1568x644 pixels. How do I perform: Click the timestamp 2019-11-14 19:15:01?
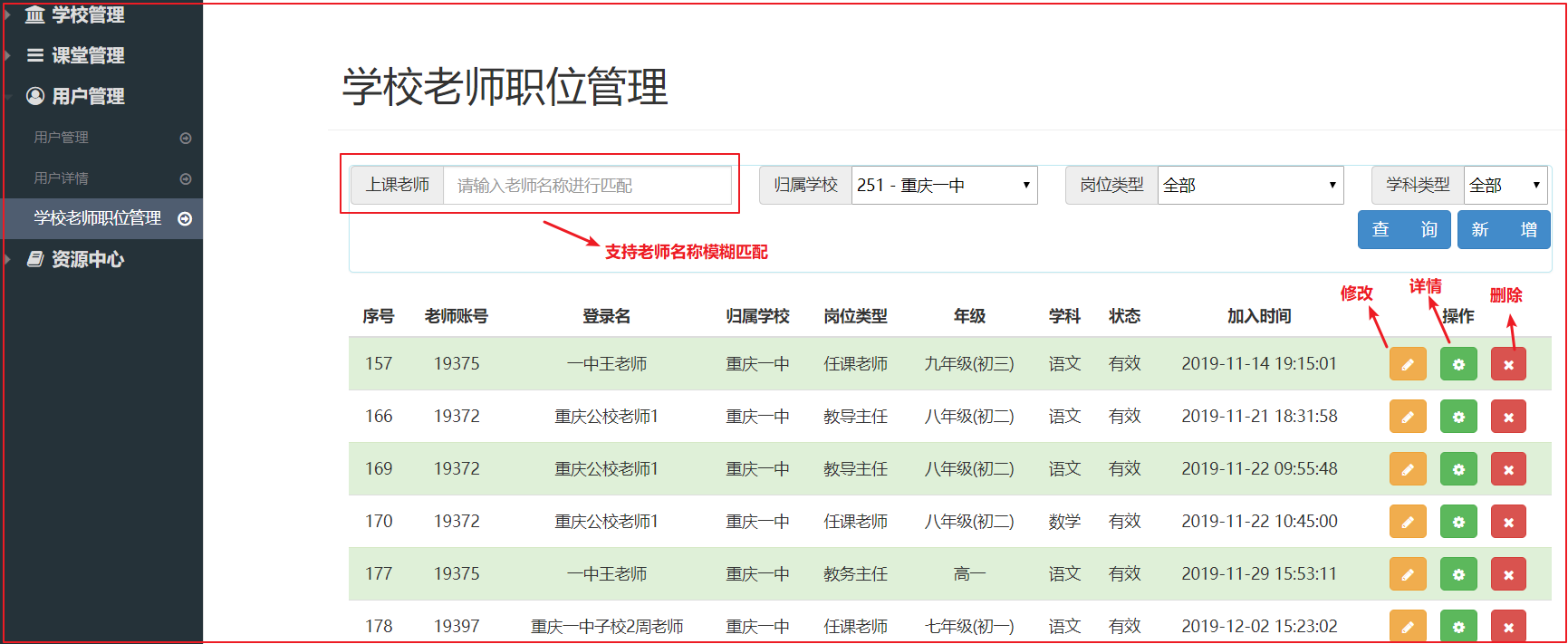[x=1259, y=364]
